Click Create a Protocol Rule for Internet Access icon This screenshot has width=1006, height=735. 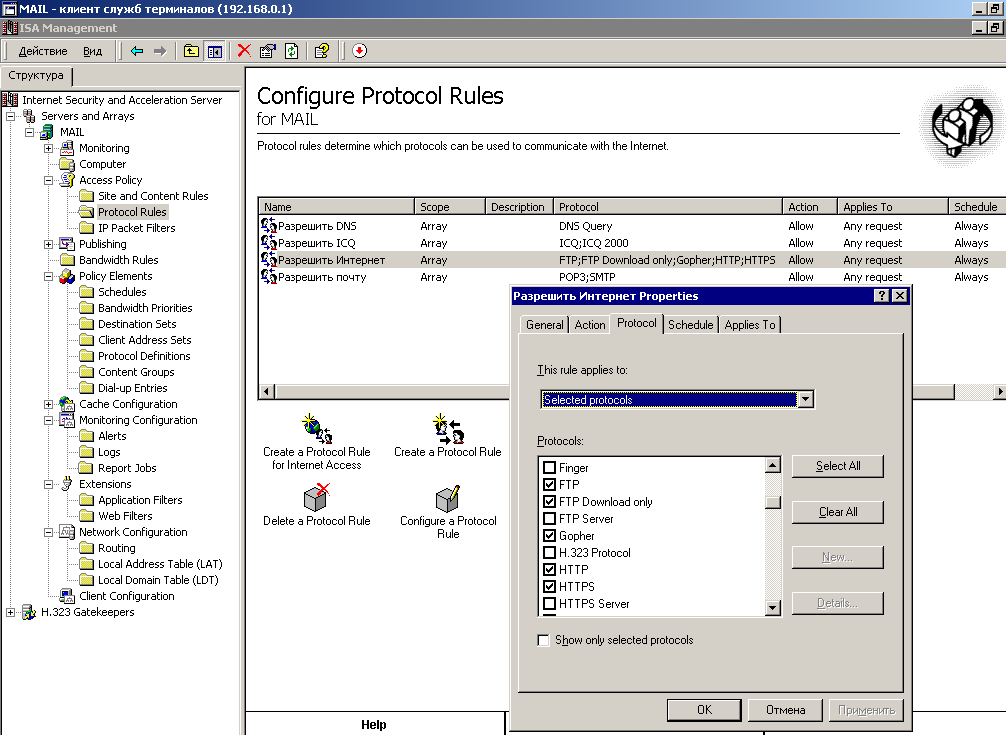click(x=317, y=428)
